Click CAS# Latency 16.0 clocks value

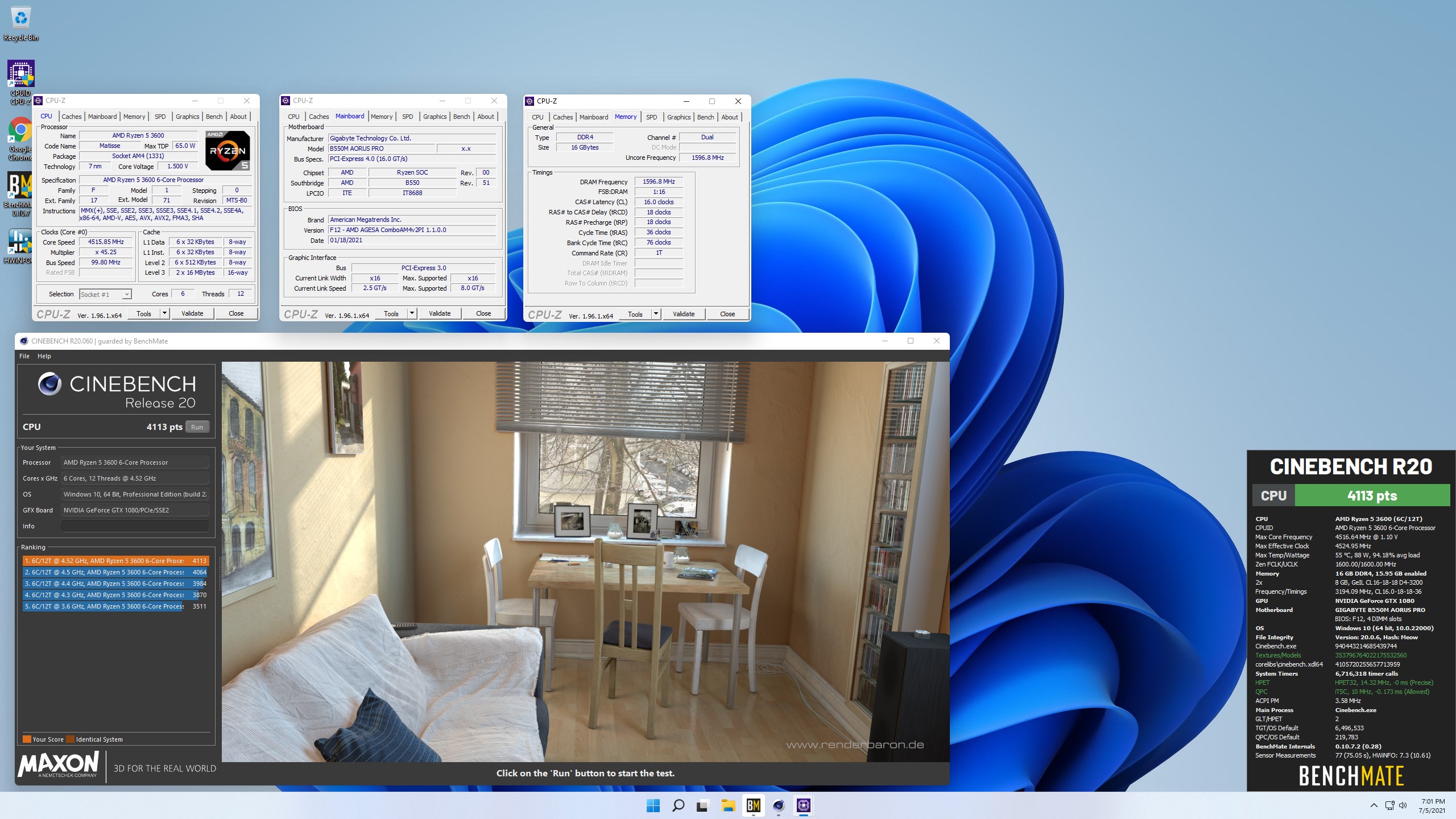(x=659, y=202)
